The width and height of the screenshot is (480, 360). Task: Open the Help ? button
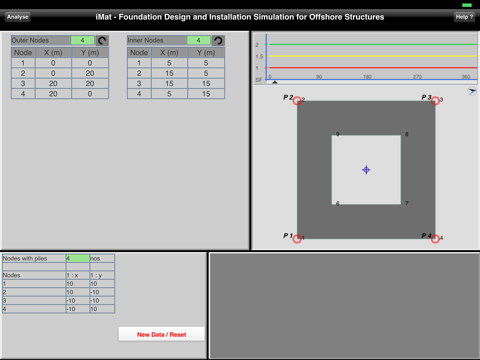coord(464,17)
